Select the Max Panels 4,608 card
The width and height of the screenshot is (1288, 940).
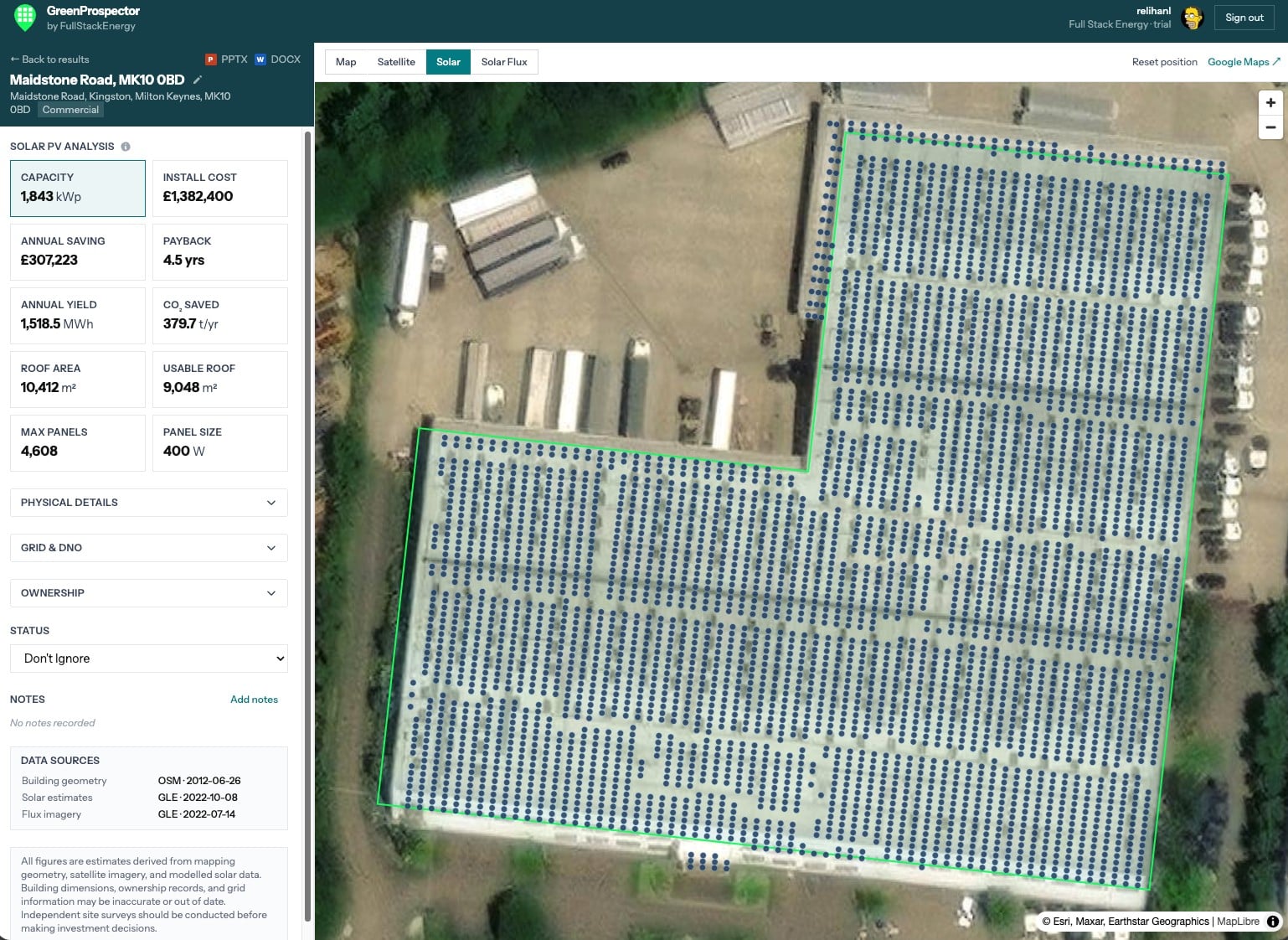78,443
